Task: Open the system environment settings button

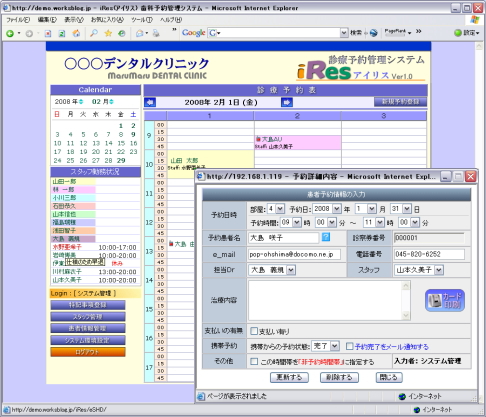Action: 88,340
